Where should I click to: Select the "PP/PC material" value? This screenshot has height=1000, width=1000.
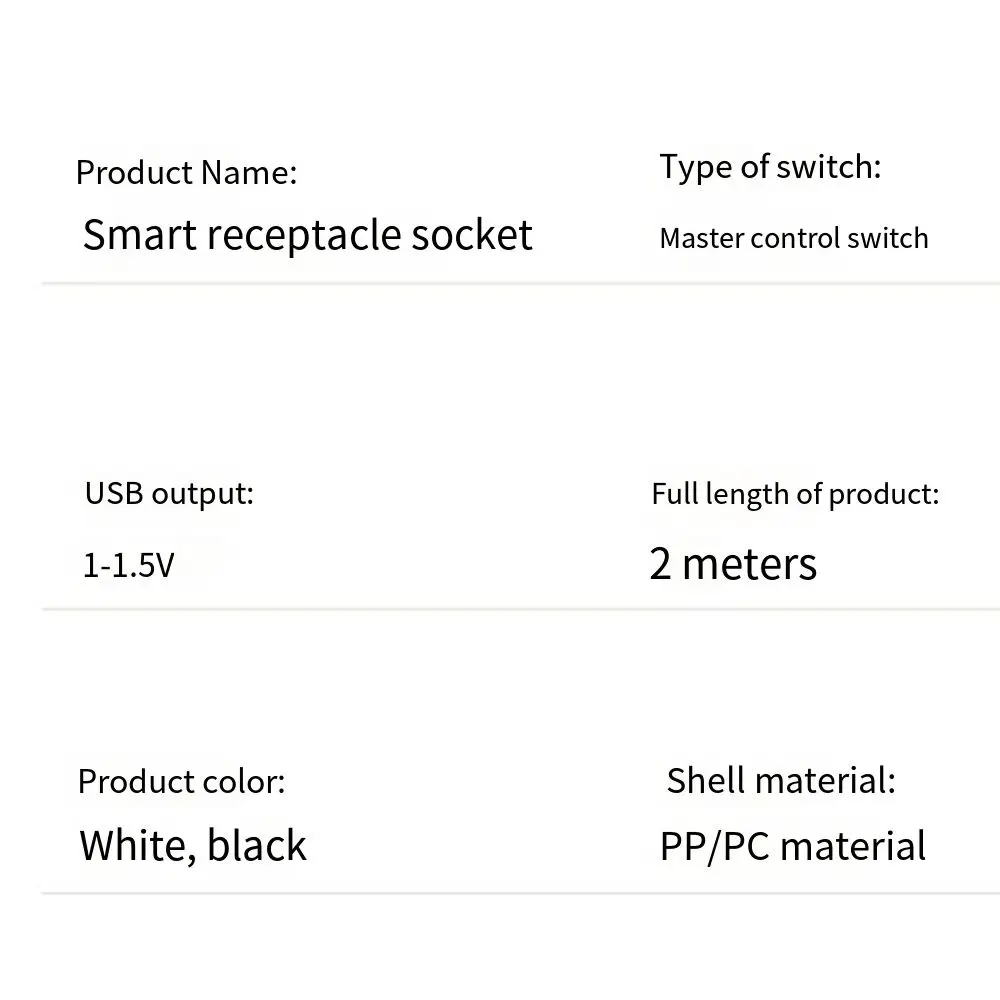793,846
